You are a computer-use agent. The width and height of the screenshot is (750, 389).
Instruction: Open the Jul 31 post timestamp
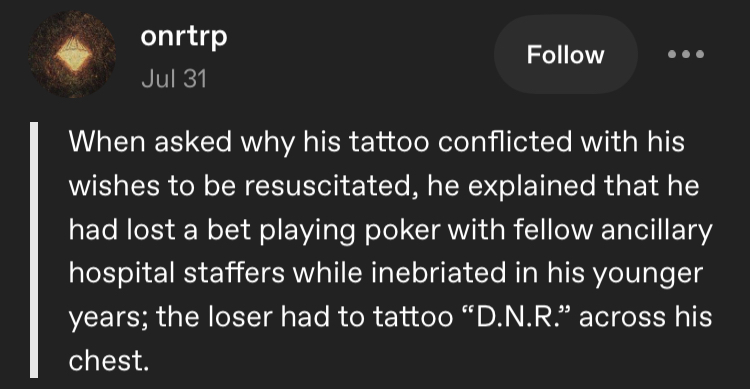pos(174,78)
